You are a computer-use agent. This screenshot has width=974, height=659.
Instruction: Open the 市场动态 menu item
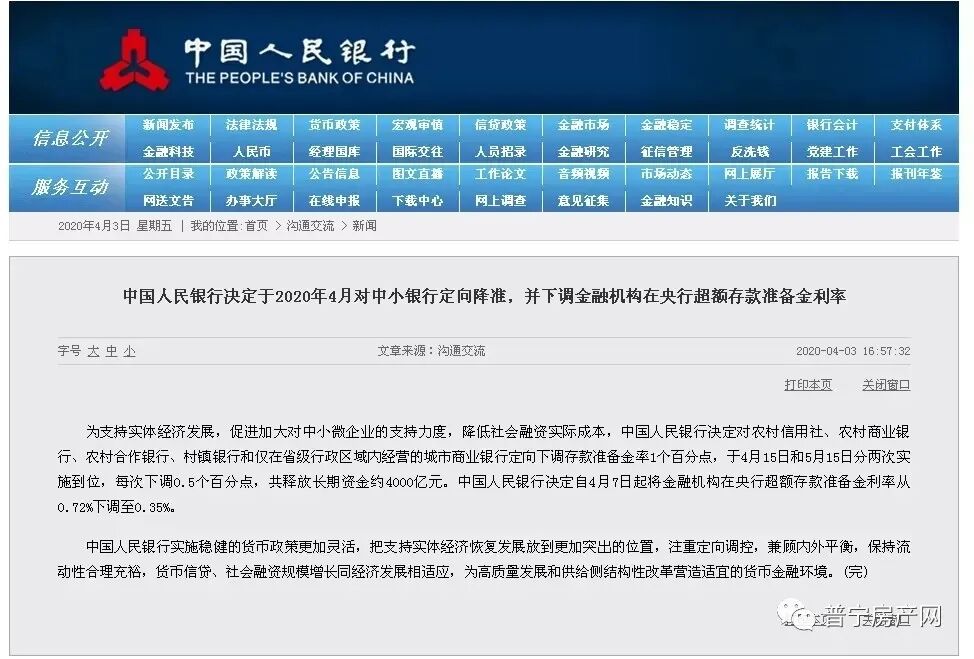click(x=667, y=174)
